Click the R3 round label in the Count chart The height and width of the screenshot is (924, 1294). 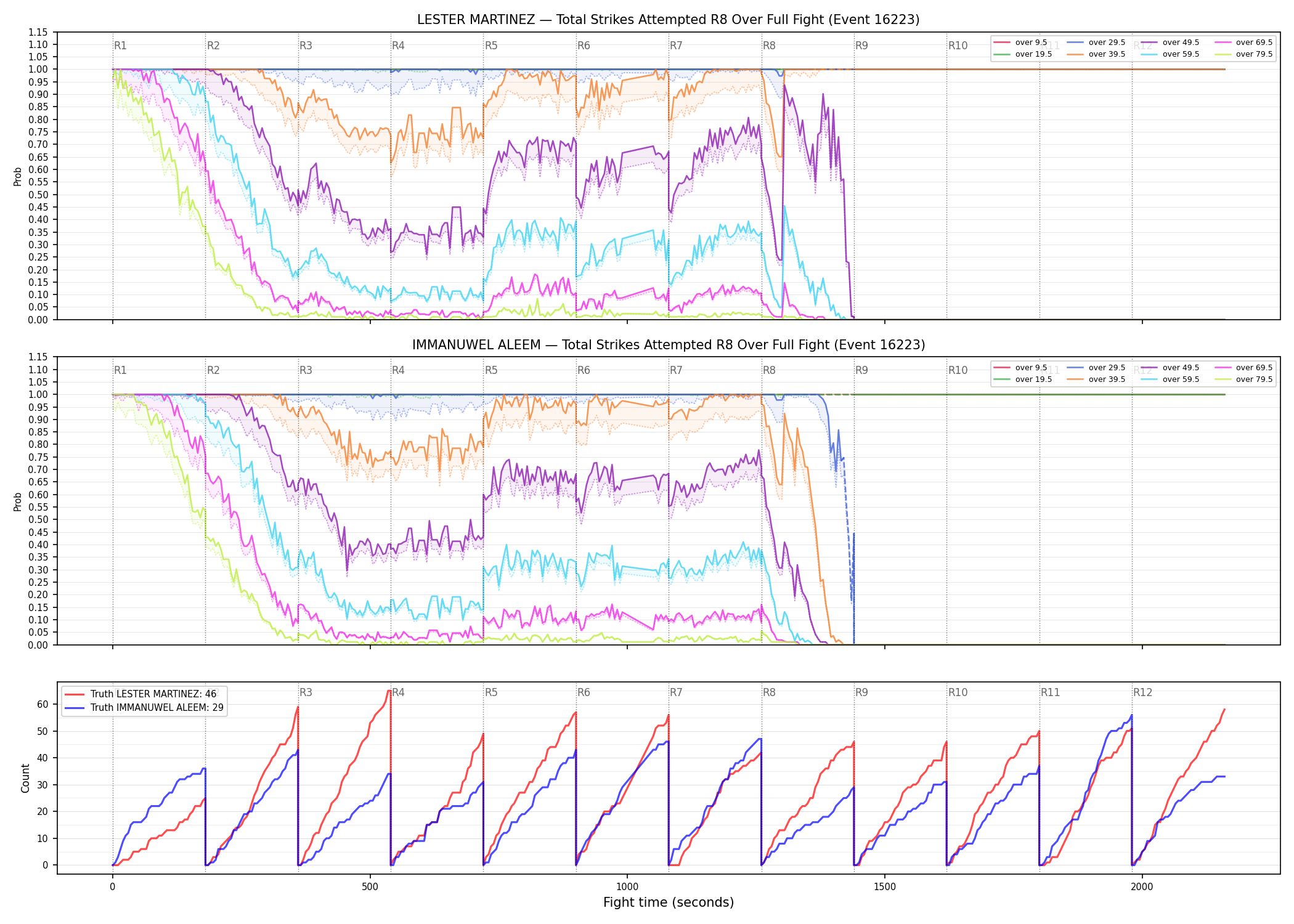tap(306, 692)
